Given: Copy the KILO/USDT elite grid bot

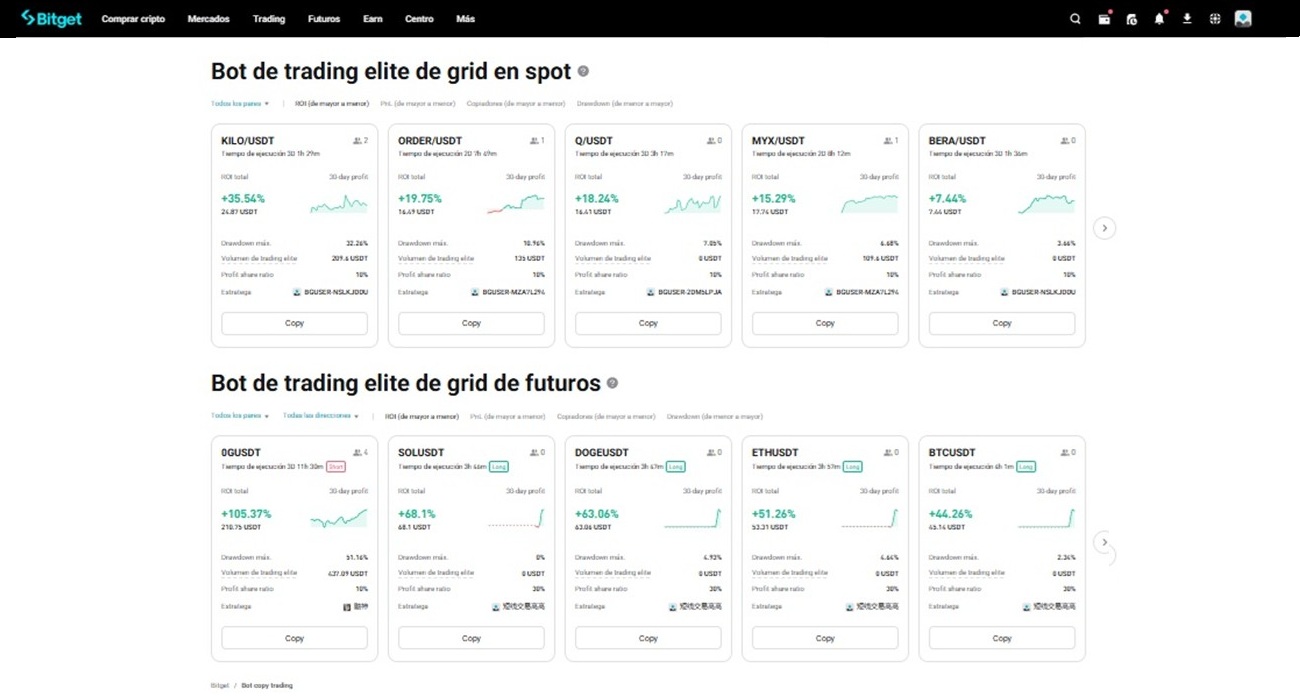Looking at the screenshot, I should pyautogui.click(x=294, y=323).
